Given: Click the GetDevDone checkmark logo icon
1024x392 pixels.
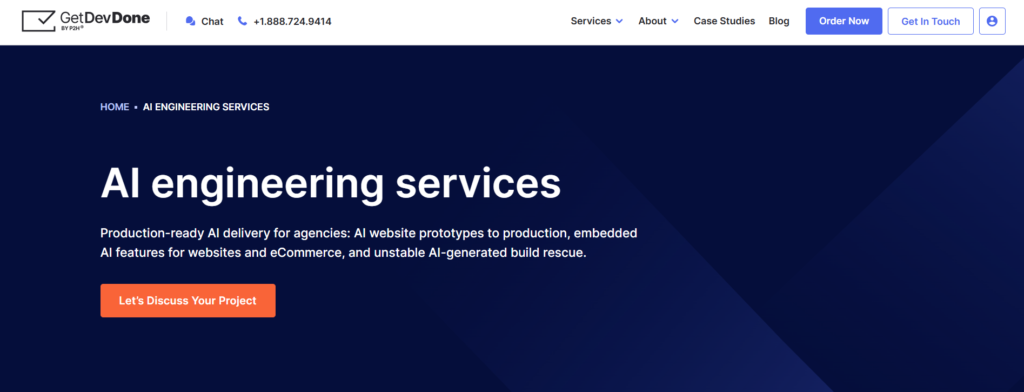Looking at the screenshot, I should (39, 20).
